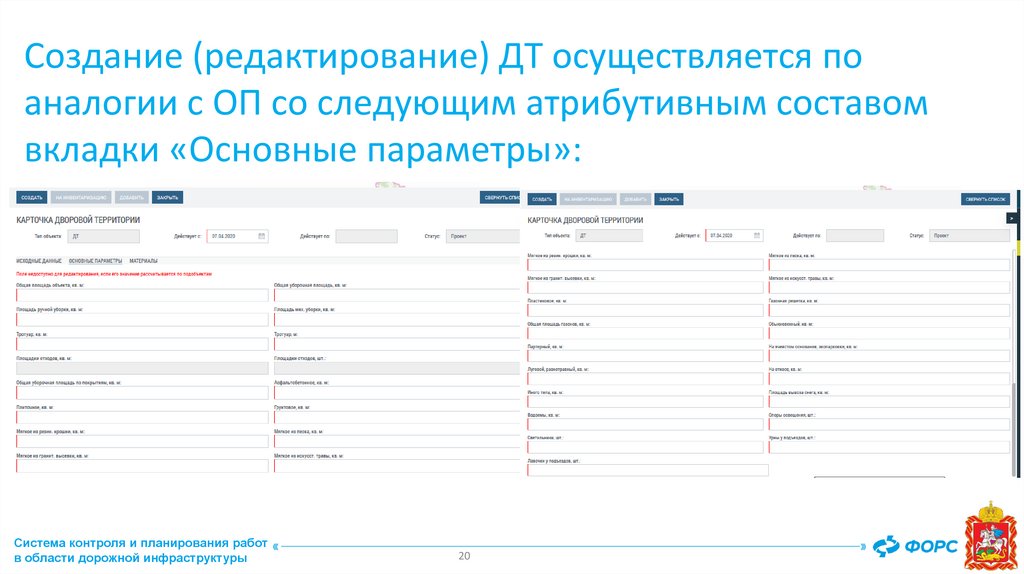This screenshot has height=574, width=1024.
Task: Click Мягкое из искусст. травы field, left screenshot
Action: click(397, 466)
